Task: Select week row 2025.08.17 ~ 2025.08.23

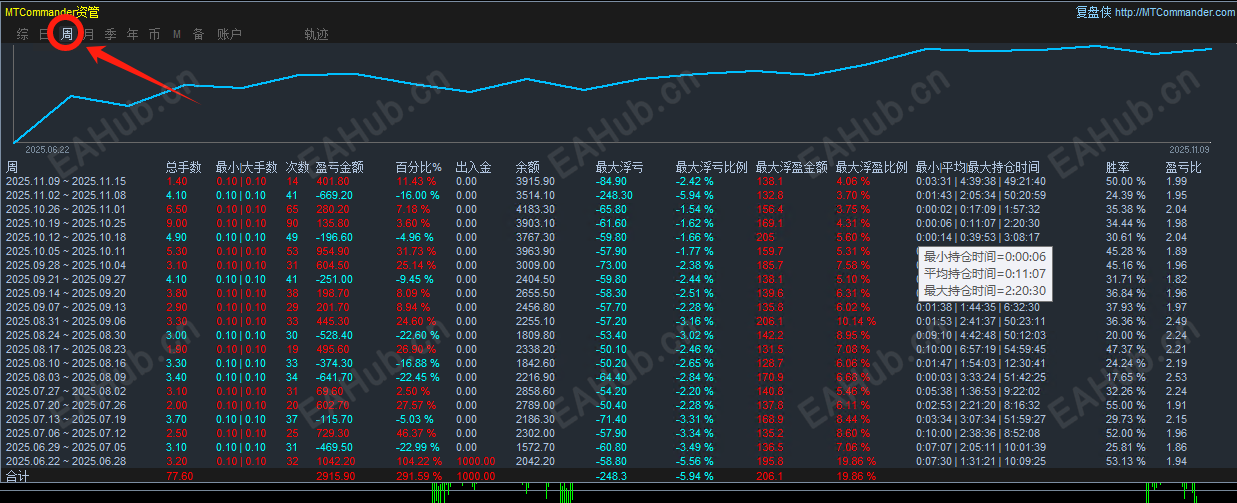Action: click(x=618, y=348)
